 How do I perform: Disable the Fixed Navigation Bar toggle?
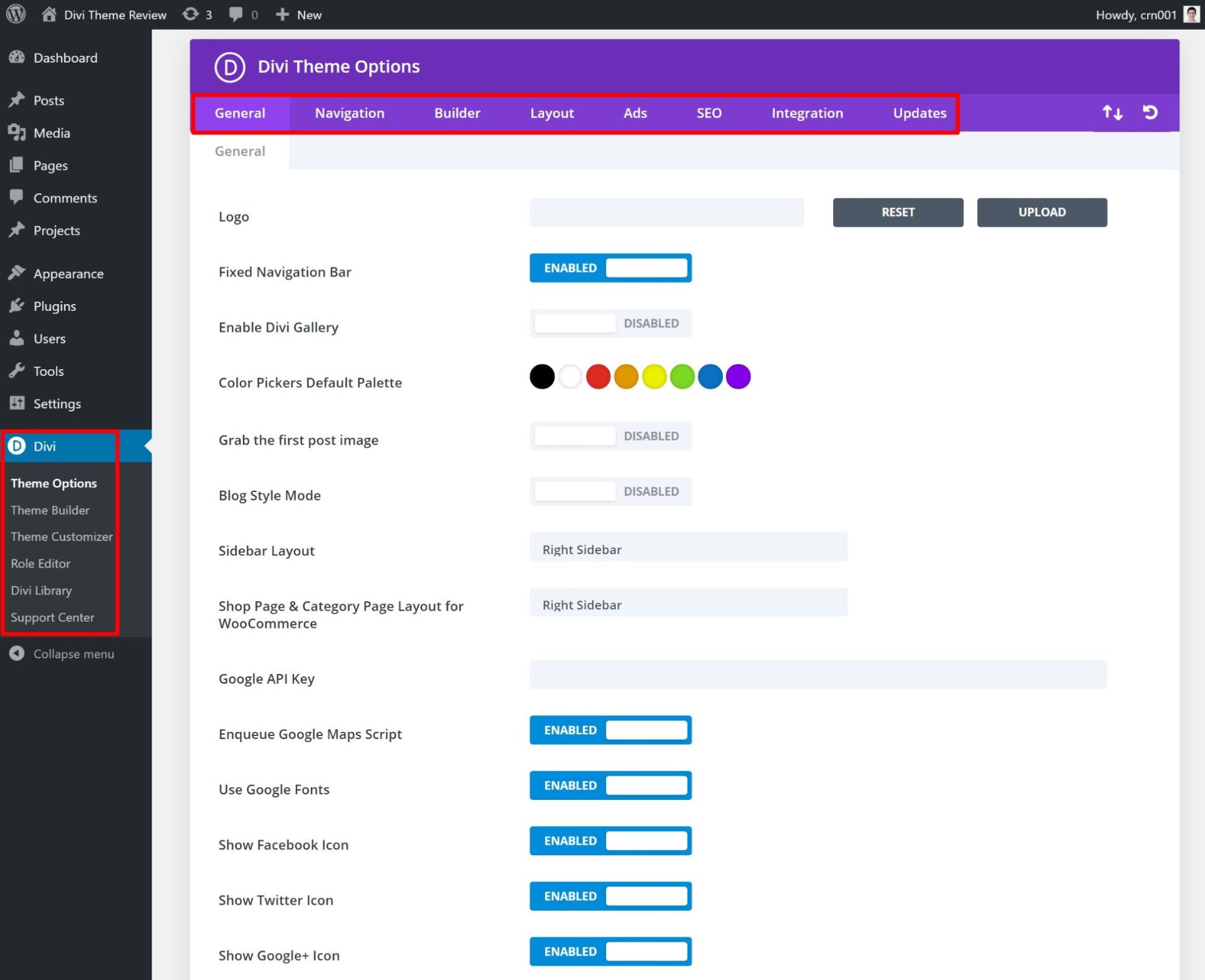point(610,268)
